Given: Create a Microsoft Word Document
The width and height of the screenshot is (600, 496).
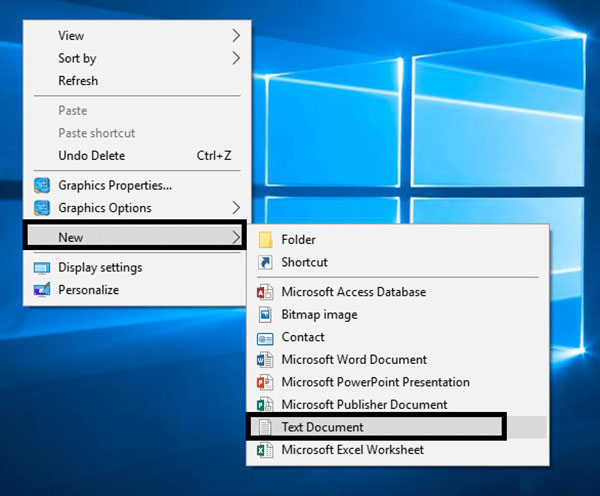Looking at the screenshot, I should pos(398,360).
